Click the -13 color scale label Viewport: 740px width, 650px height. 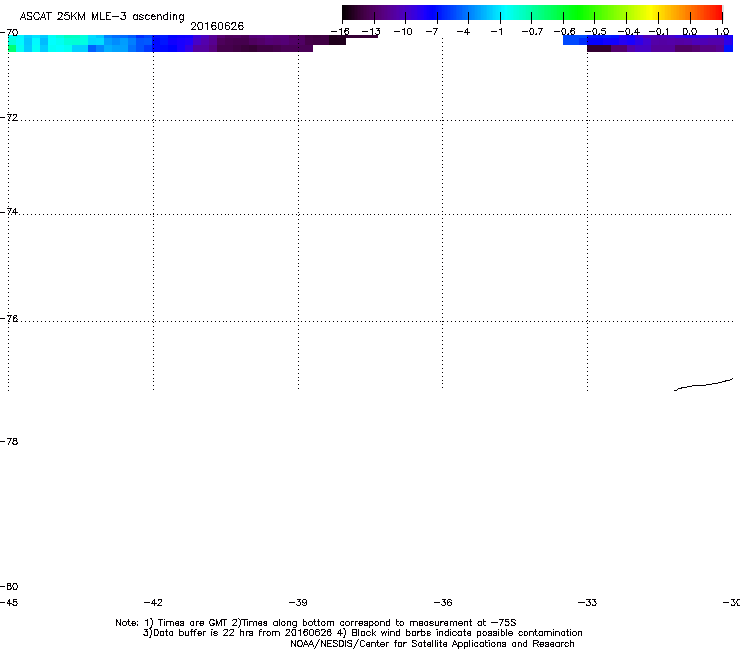[371, 32]
